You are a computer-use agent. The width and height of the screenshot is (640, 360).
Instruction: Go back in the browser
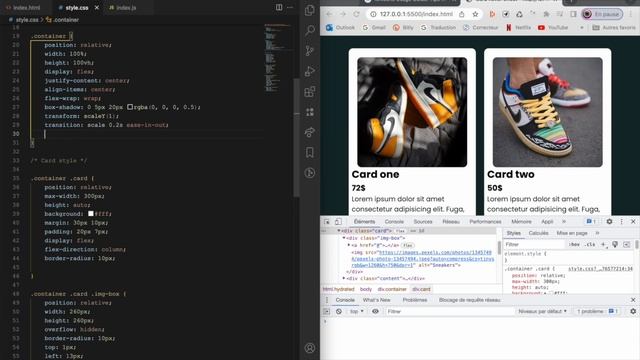tap(329, 14)
